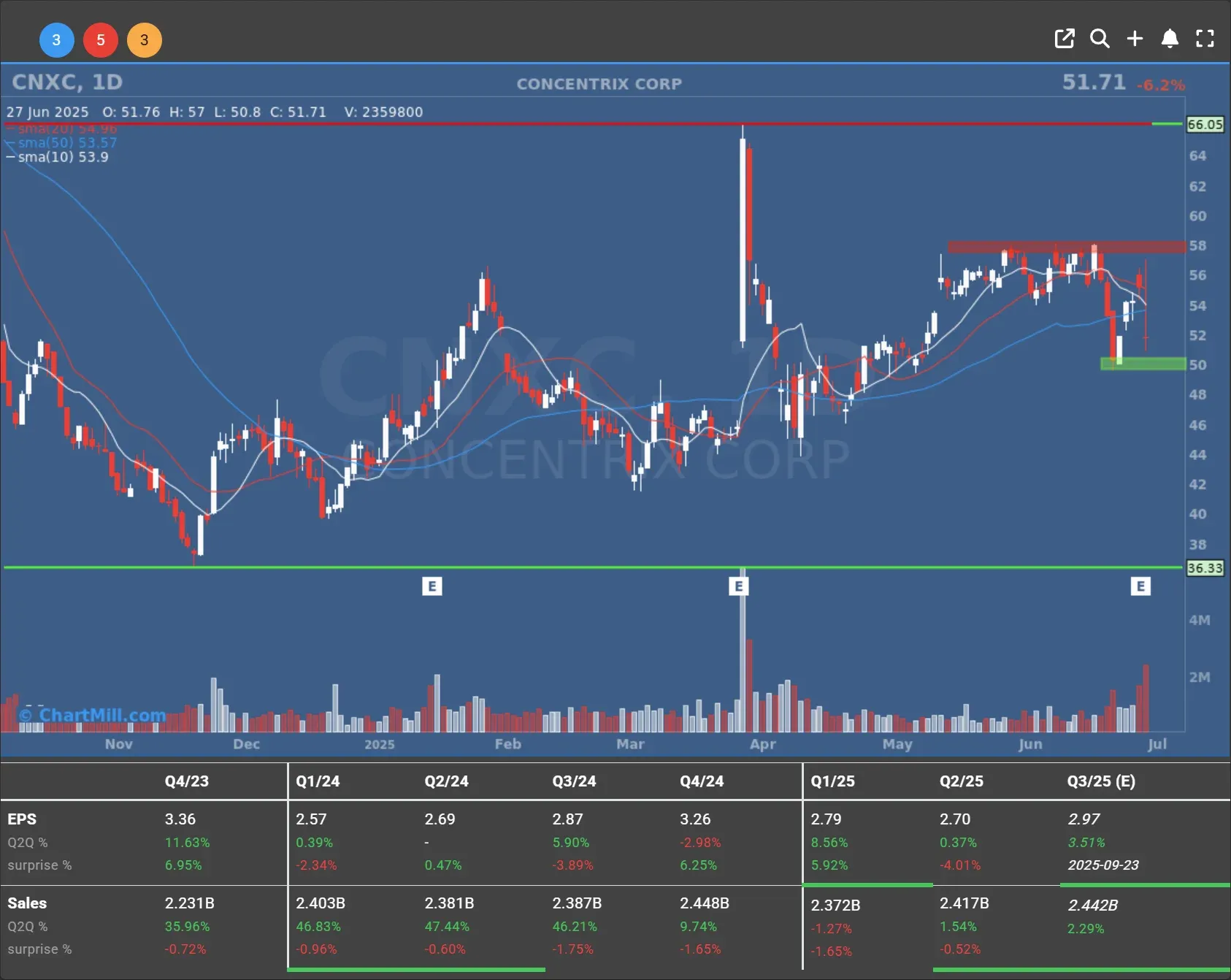Click the CNXC, 1D ticker title
Screen dimensions: 1231x980
(x=67, y=83)
